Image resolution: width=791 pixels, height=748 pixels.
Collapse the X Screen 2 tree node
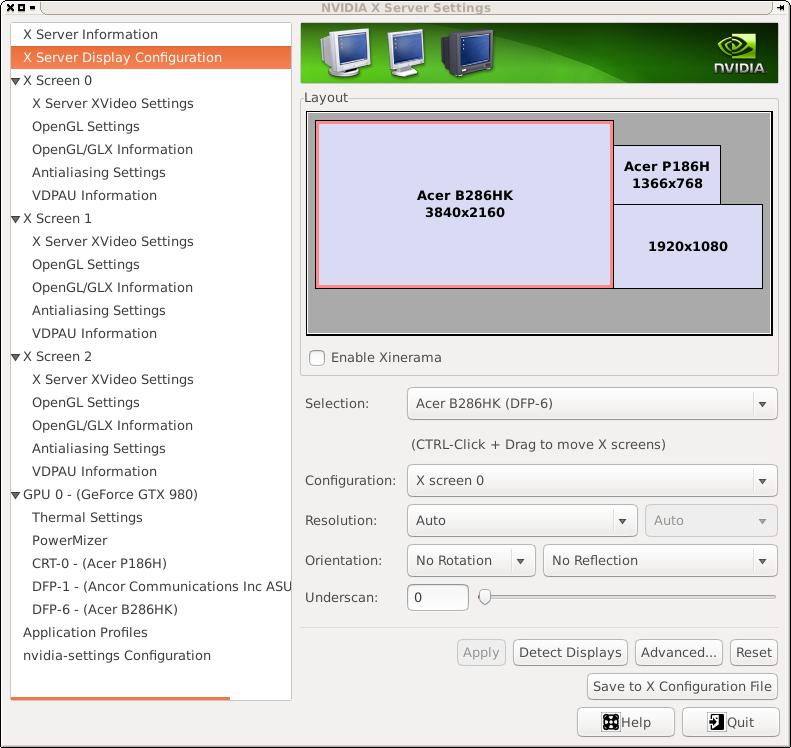click(16, 357)
